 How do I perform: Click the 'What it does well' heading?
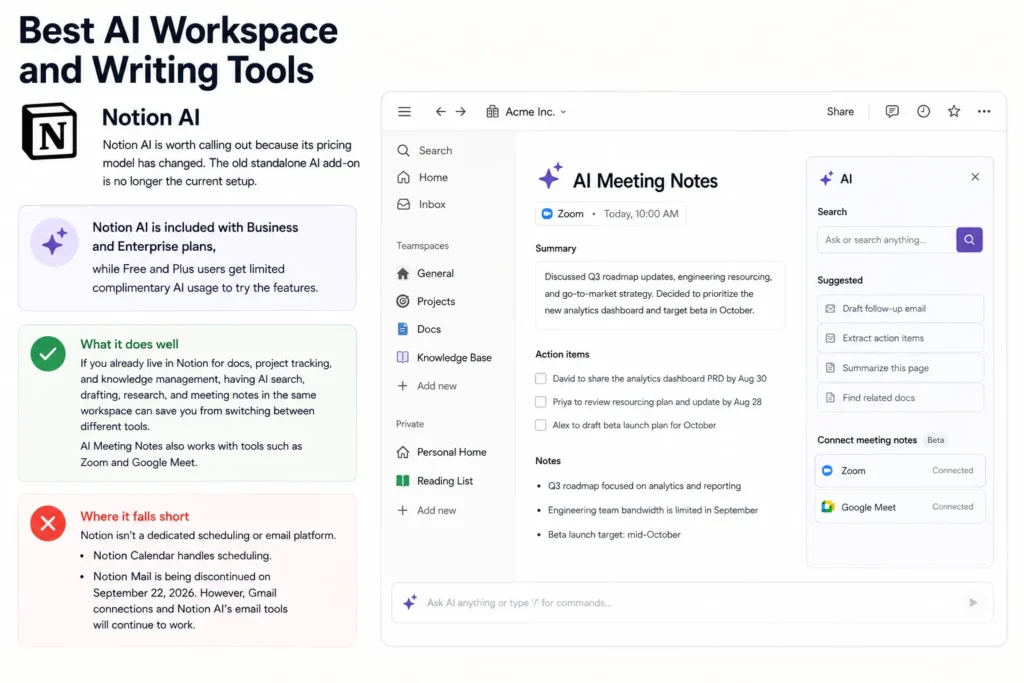coord(129,344)
